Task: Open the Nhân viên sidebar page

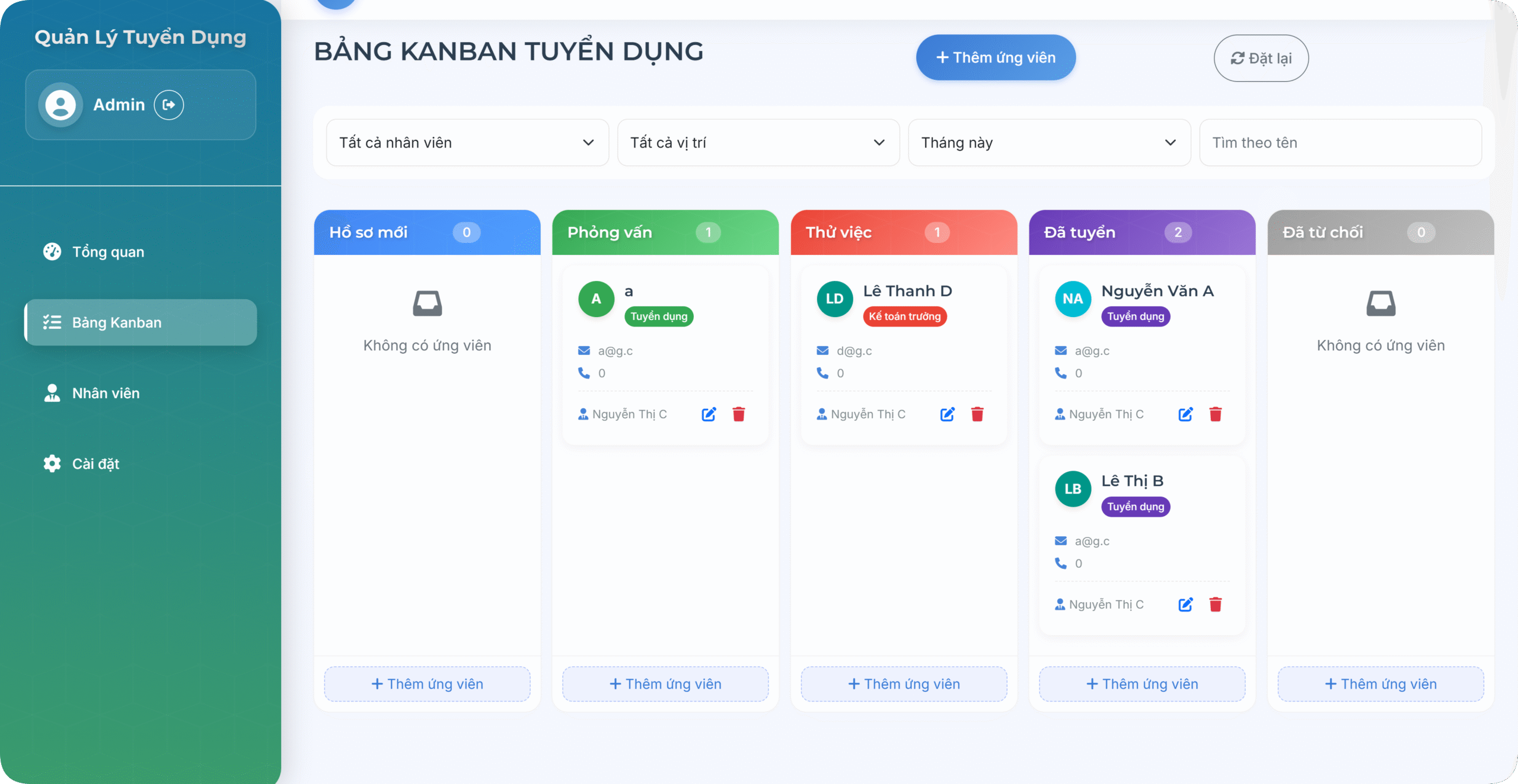Action: click(106, 393)
